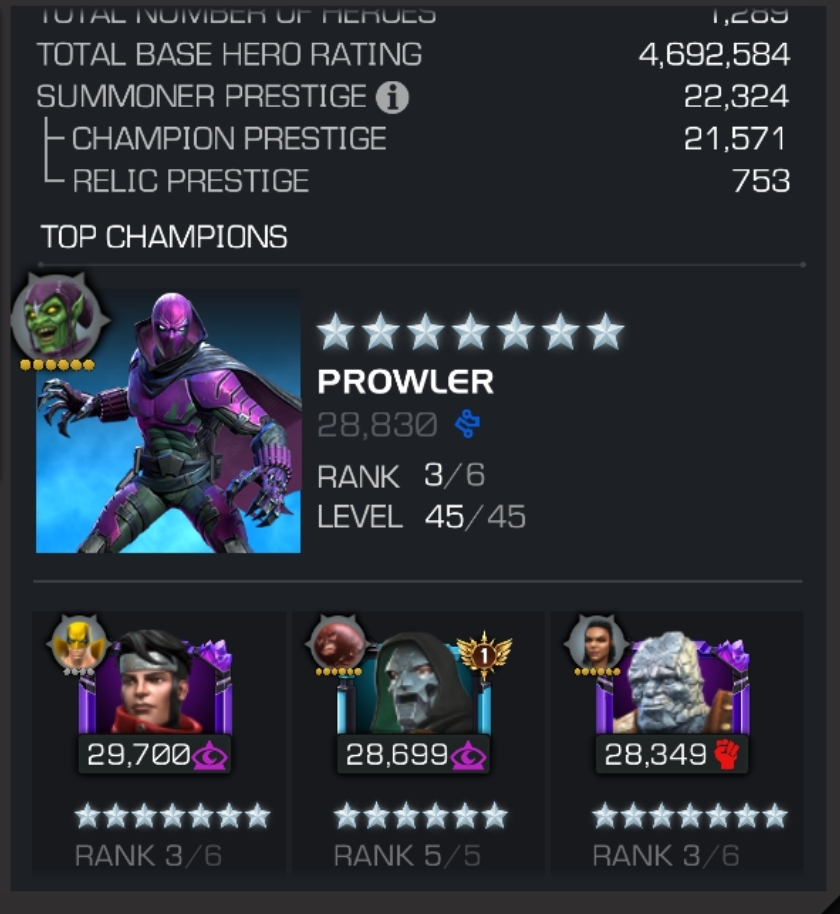Tap the 22,324 Summoner Prestige value
The image size is (840, 914).
point(736,96)
